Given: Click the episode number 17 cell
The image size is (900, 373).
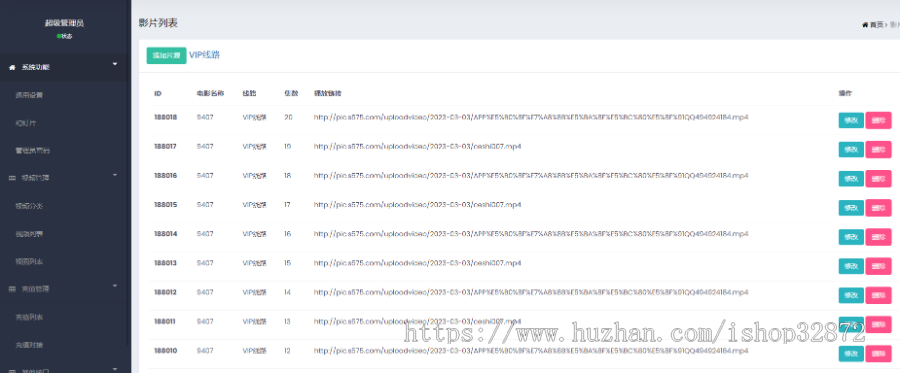Looking at the screenshot, I should tap(288, 205).
